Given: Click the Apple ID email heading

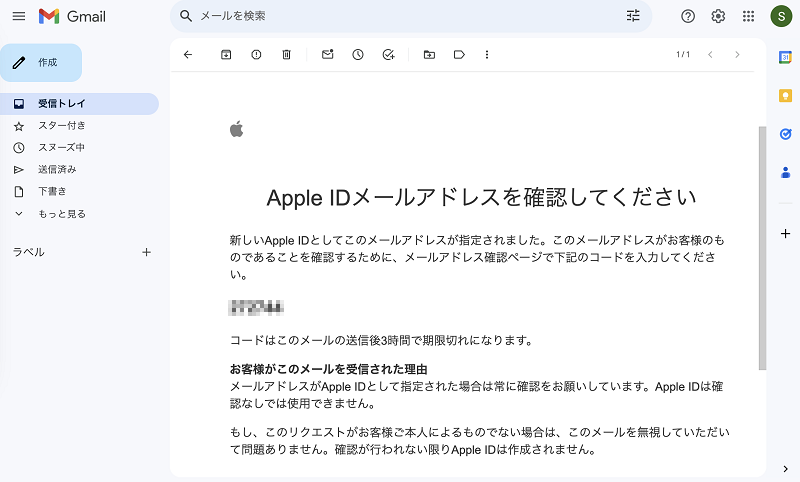Looking at the screenshot, I should (481, 198).
